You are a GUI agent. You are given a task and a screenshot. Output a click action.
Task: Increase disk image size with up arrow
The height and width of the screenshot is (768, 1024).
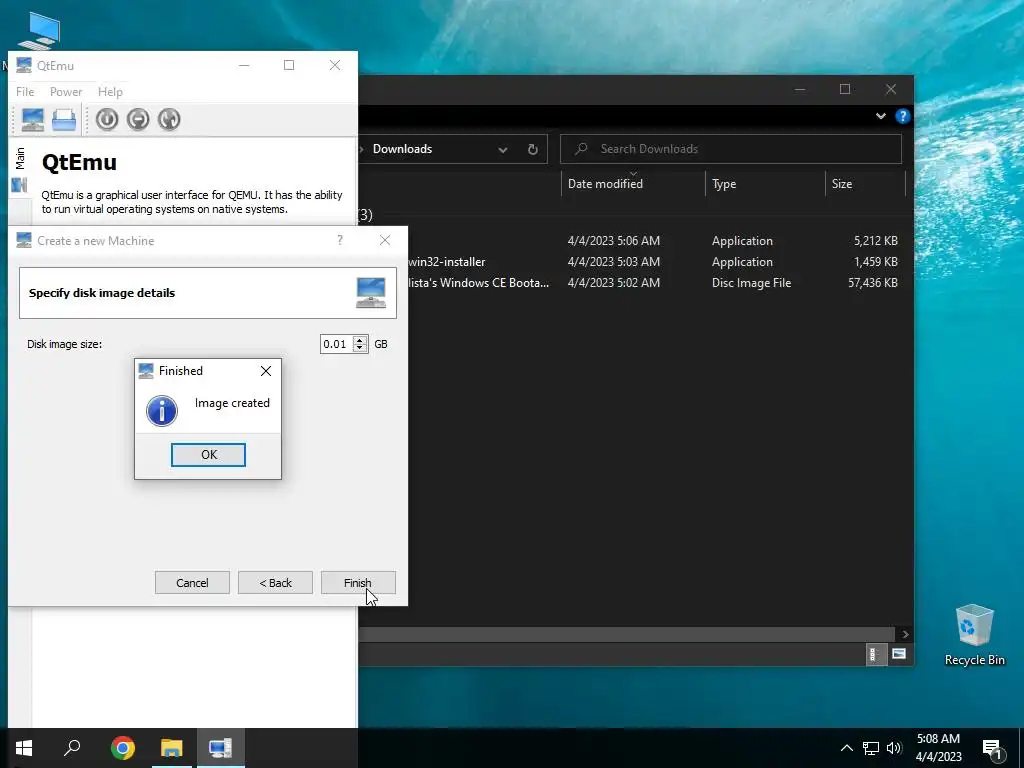point(360,340)
